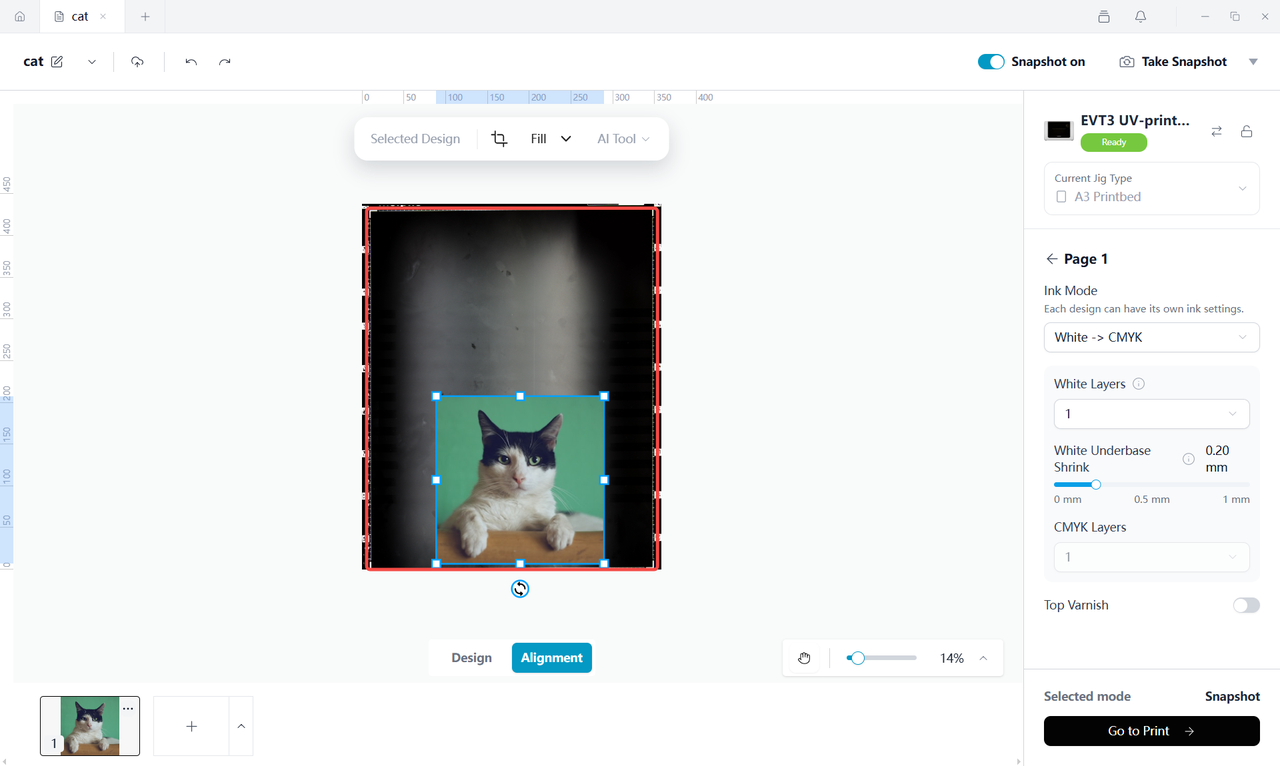Screen dimensions: 1280x766
Task: Click the rotate handle below the cat image
Action: (x=520, y=589)
